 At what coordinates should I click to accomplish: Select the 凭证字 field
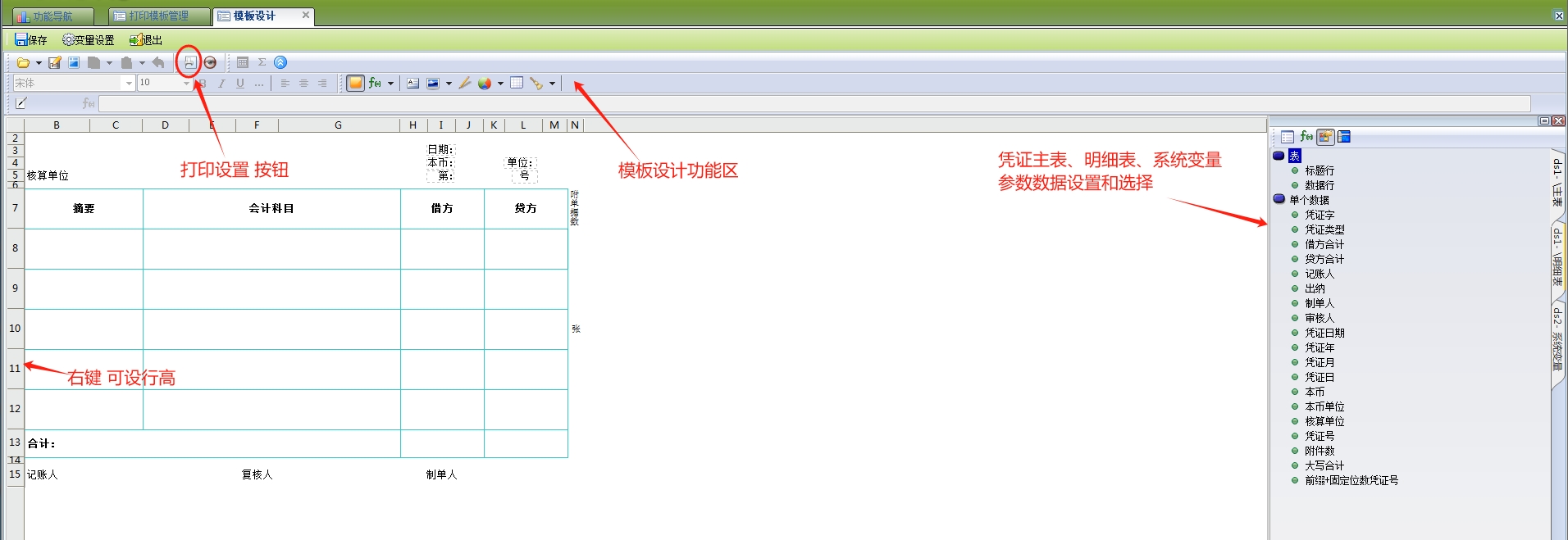[x=1320, y=215]
